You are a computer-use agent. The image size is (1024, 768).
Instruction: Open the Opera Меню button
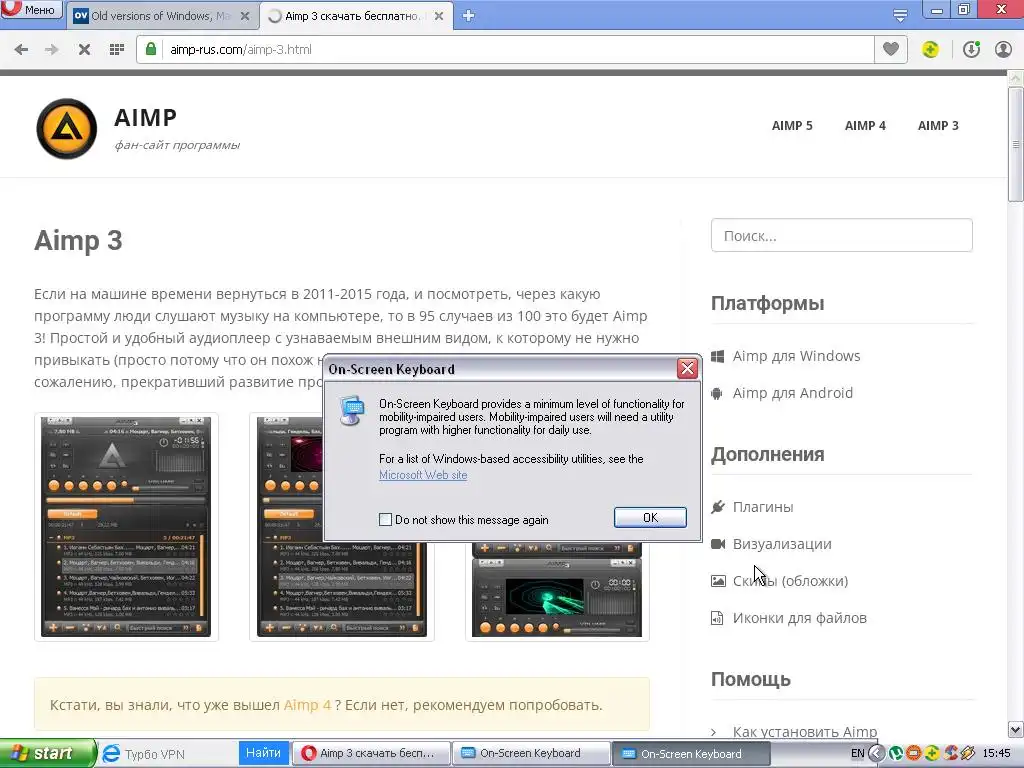point(31,9)
